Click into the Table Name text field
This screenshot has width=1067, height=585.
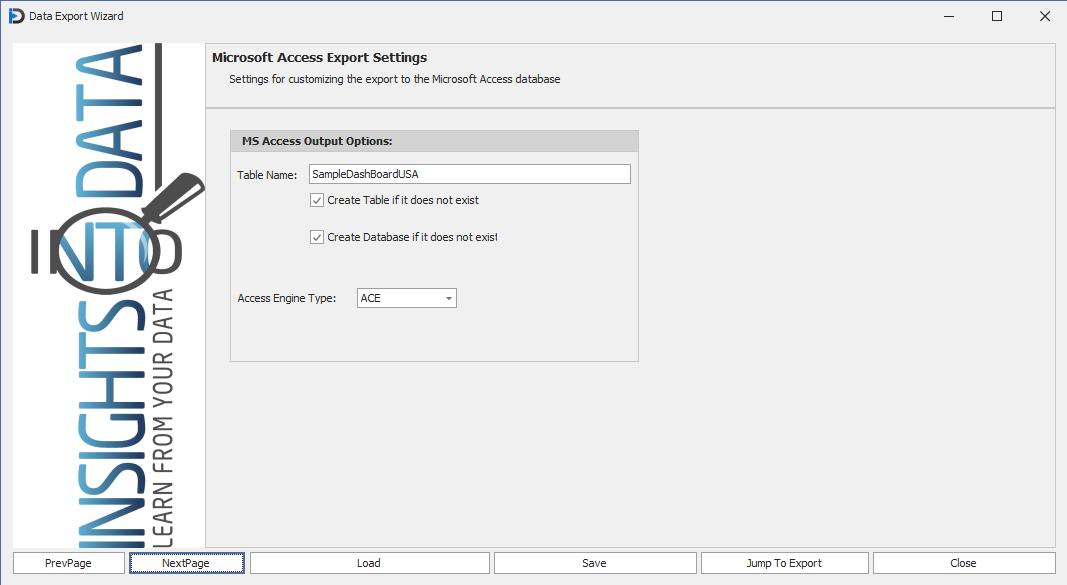[470, 174]
